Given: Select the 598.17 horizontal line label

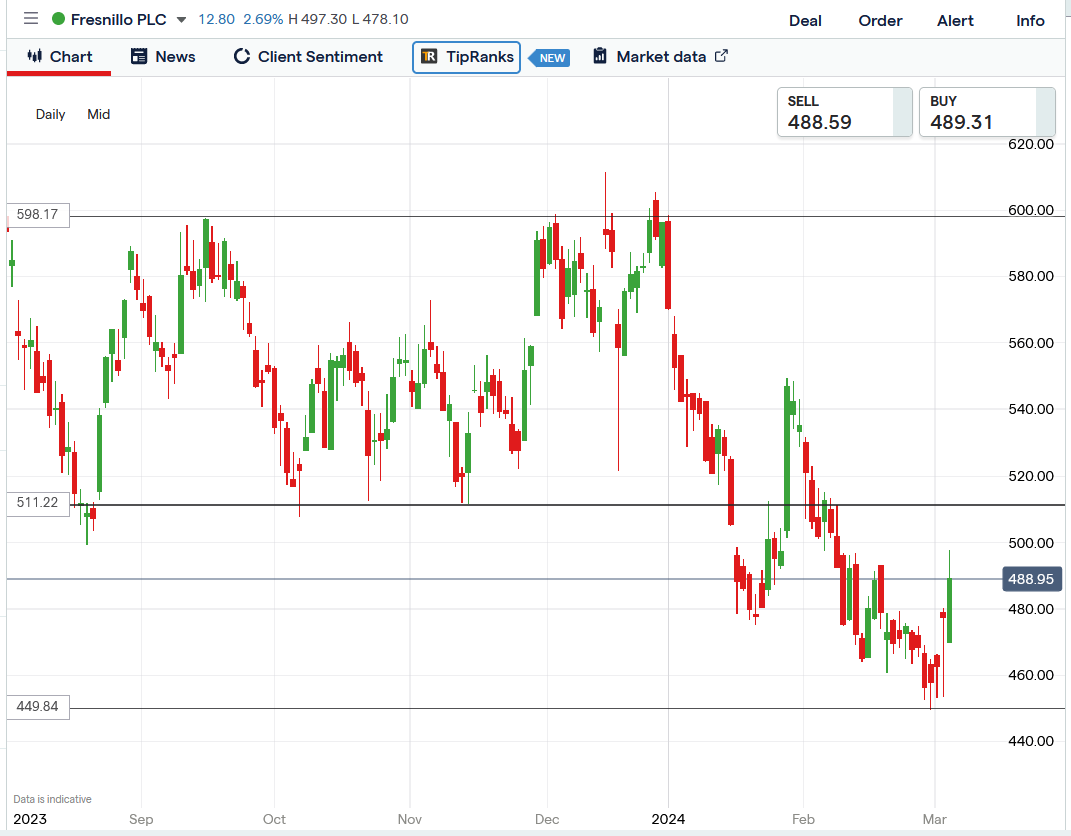Looking at the screenshot, I should [38, 214].
